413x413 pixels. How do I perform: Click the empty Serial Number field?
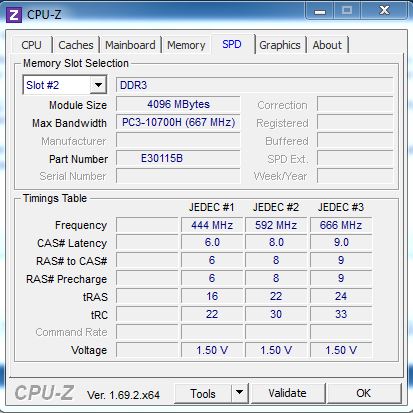tap(178, 176)
